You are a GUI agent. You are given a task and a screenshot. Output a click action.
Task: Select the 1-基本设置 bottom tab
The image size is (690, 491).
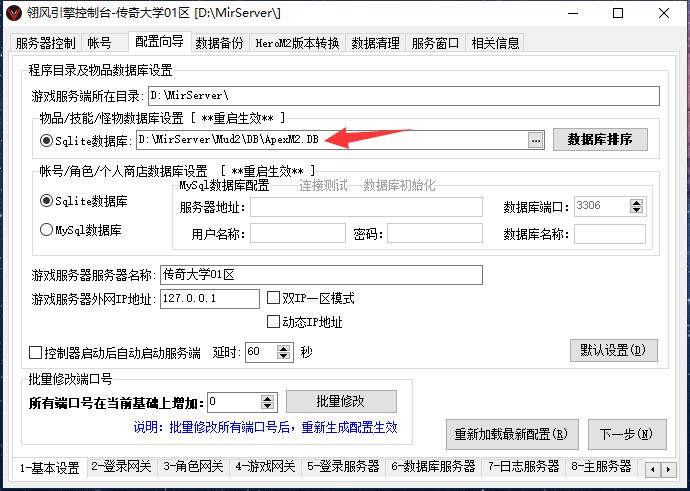(x=50, y=468)
